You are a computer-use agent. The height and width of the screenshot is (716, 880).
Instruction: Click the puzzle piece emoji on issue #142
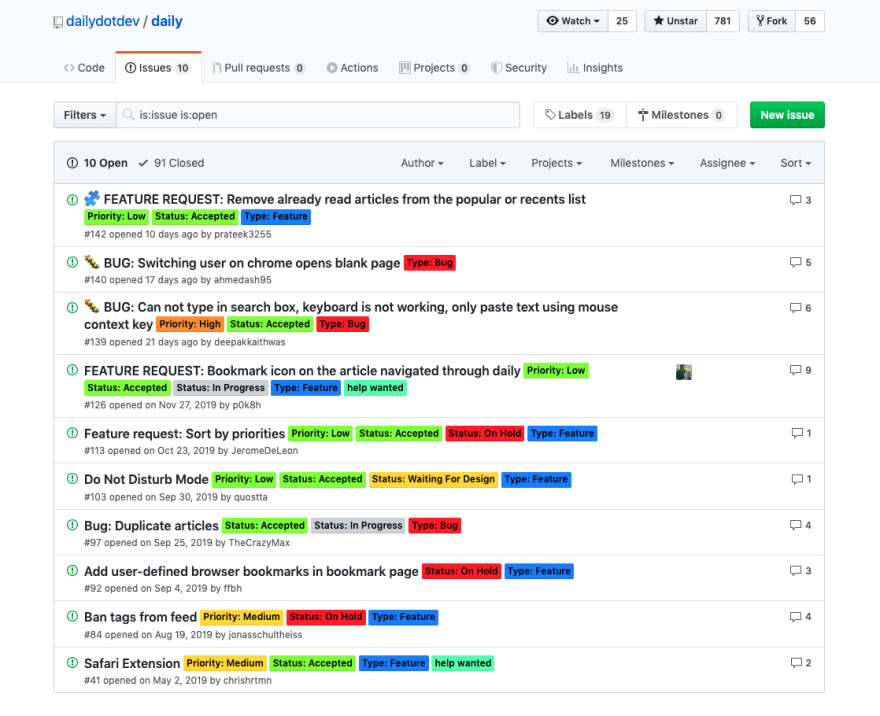92,199
